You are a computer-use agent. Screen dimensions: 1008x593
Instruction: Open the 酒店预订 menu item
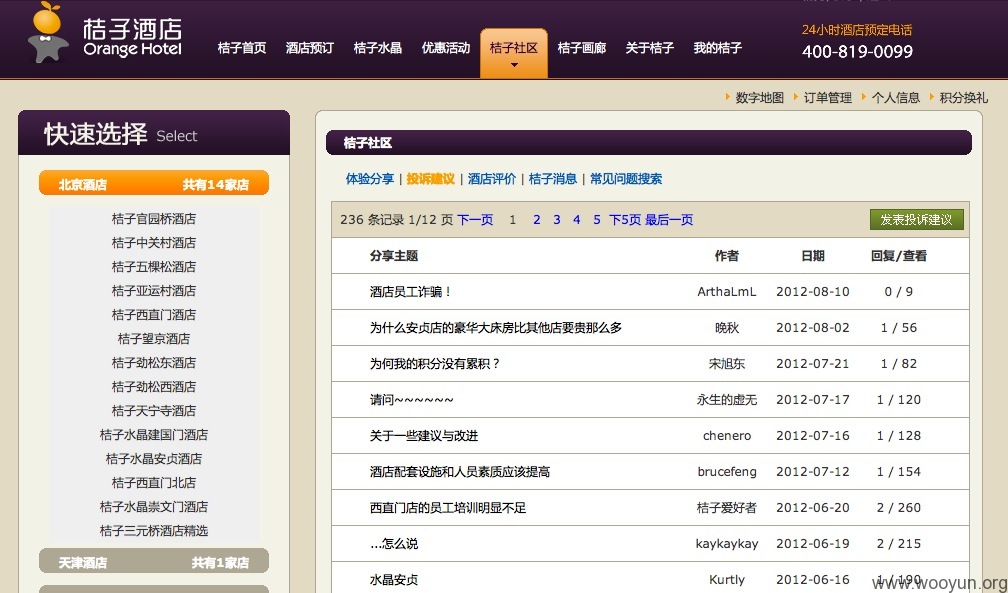pyautogui.click(x=310, y=48)
